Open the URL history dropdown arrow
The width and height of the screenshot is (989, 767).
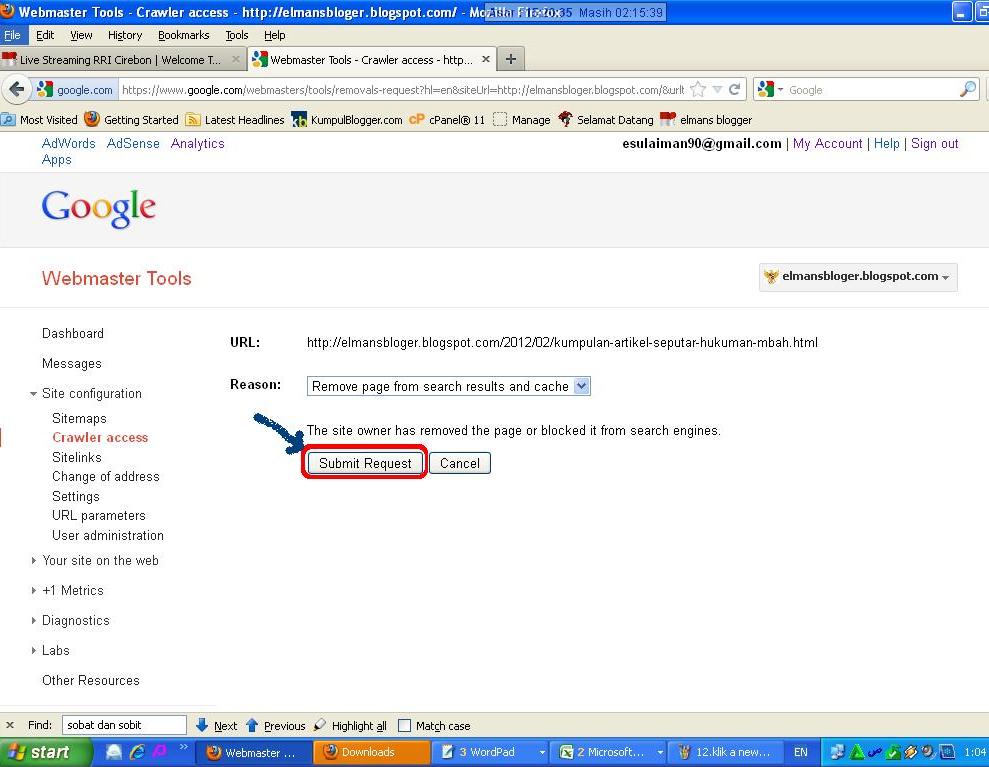717,90
